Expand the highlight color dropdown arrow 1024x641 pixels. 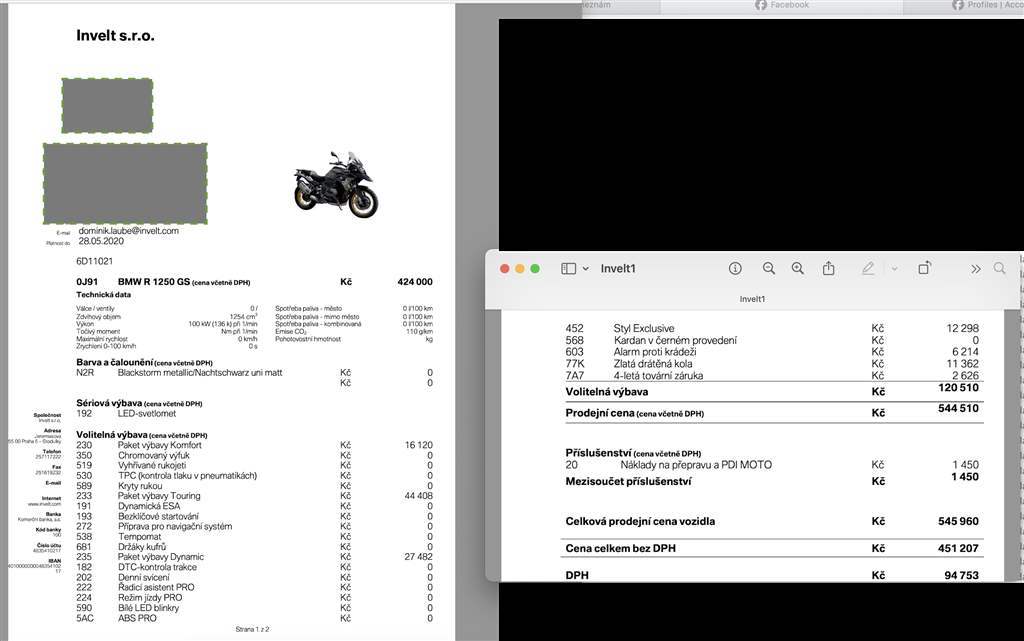coord(894,269)
